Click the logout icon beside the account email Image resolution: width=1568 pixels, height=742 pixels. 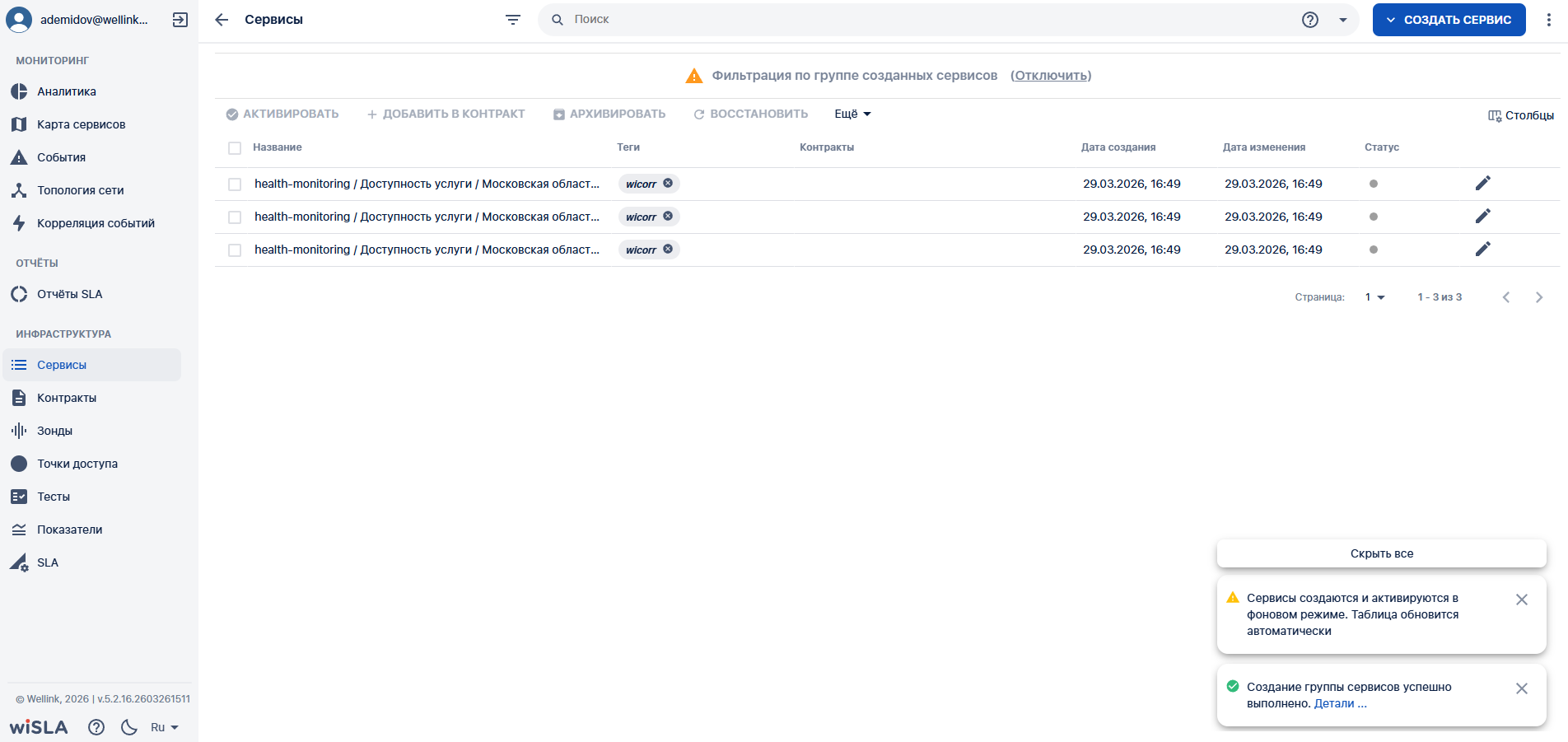180,20
